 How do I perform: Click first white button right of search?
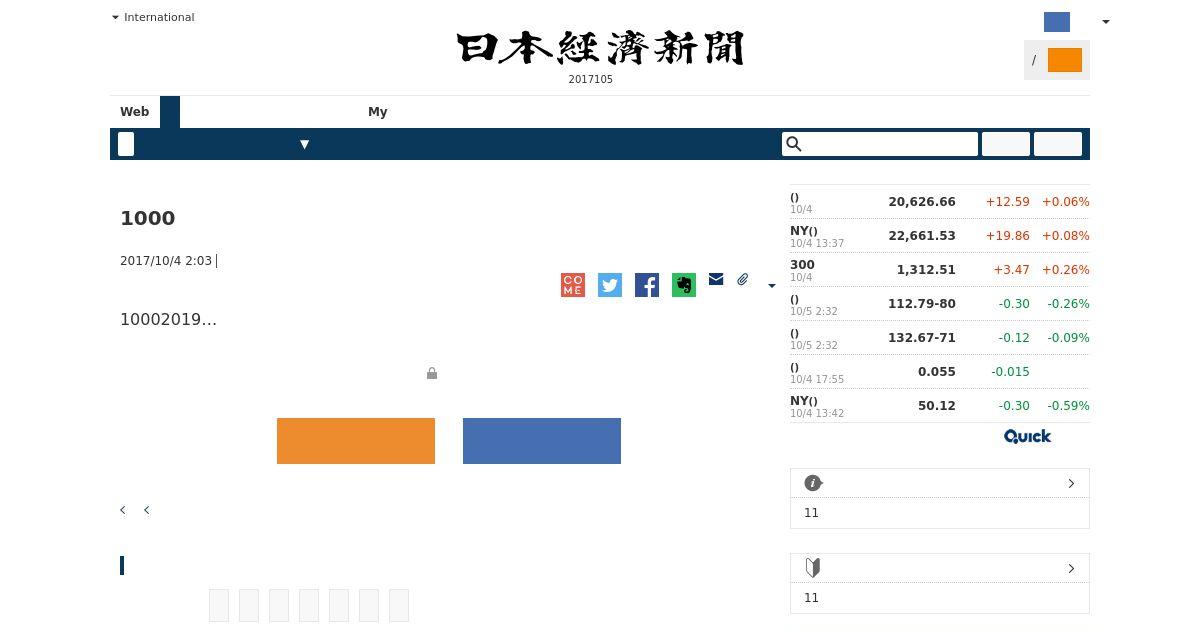pyautogui.click(x=1006, y=144)
